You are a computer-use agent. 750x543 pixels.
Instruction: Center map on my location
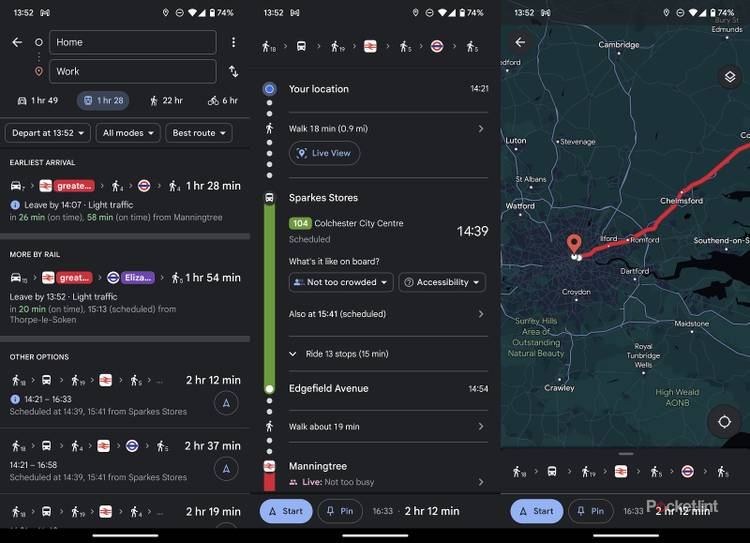pos(724,421)
